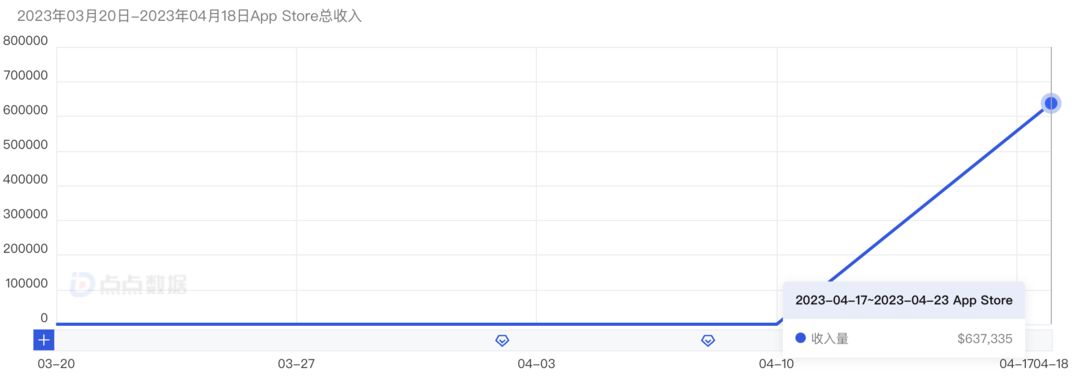Click the blue dot beside 收入量 in tooltip
Viewport: 1080px width, 392px height.
pyautogui.click(x=800, y=338)
